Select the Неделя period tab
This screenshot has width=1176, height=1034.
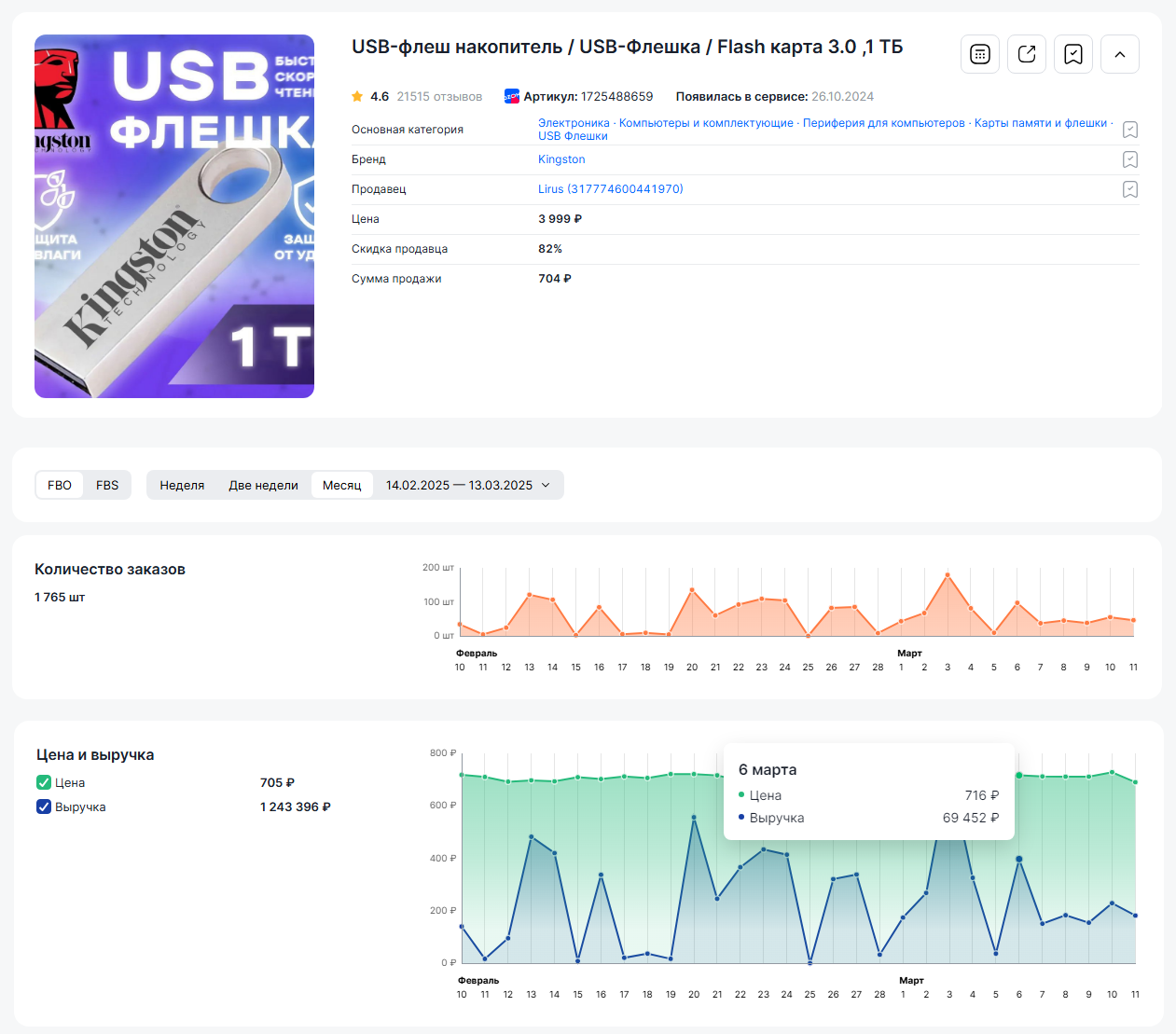[182, 485]
